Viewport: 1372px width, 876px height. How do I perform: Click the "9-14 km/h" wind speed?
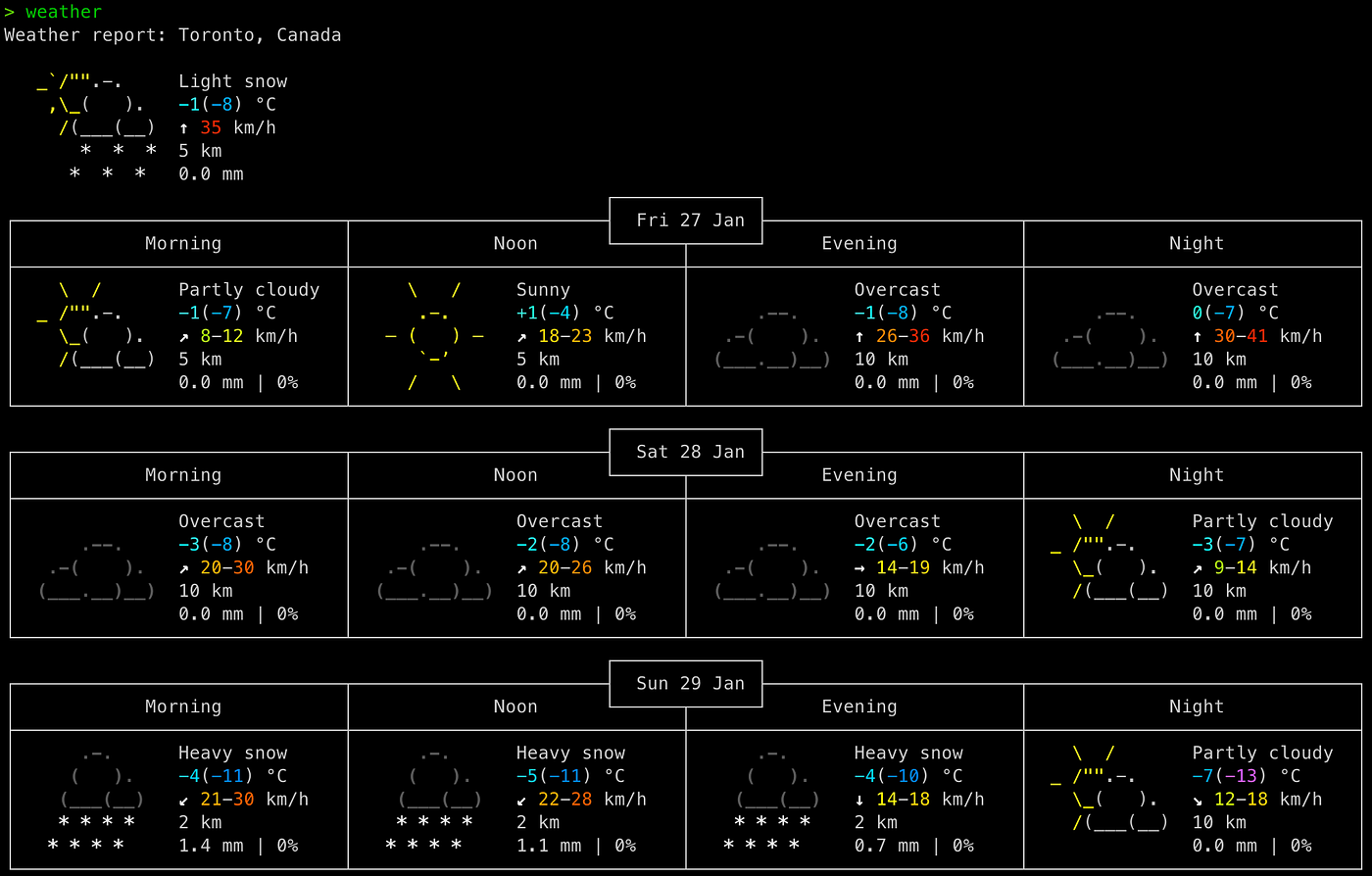click(1263, 567)
